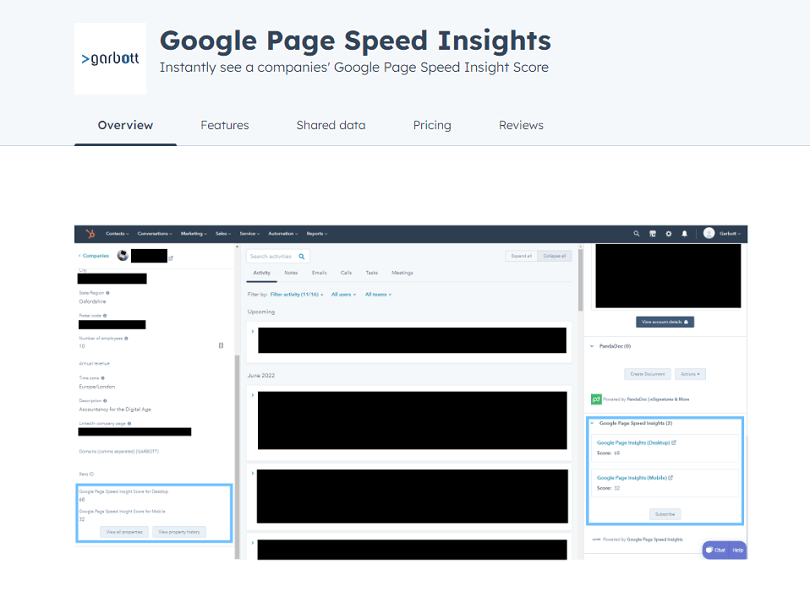The image size is (810, 613).
Task: Click the Search activities field
Action: coord(277,256)
